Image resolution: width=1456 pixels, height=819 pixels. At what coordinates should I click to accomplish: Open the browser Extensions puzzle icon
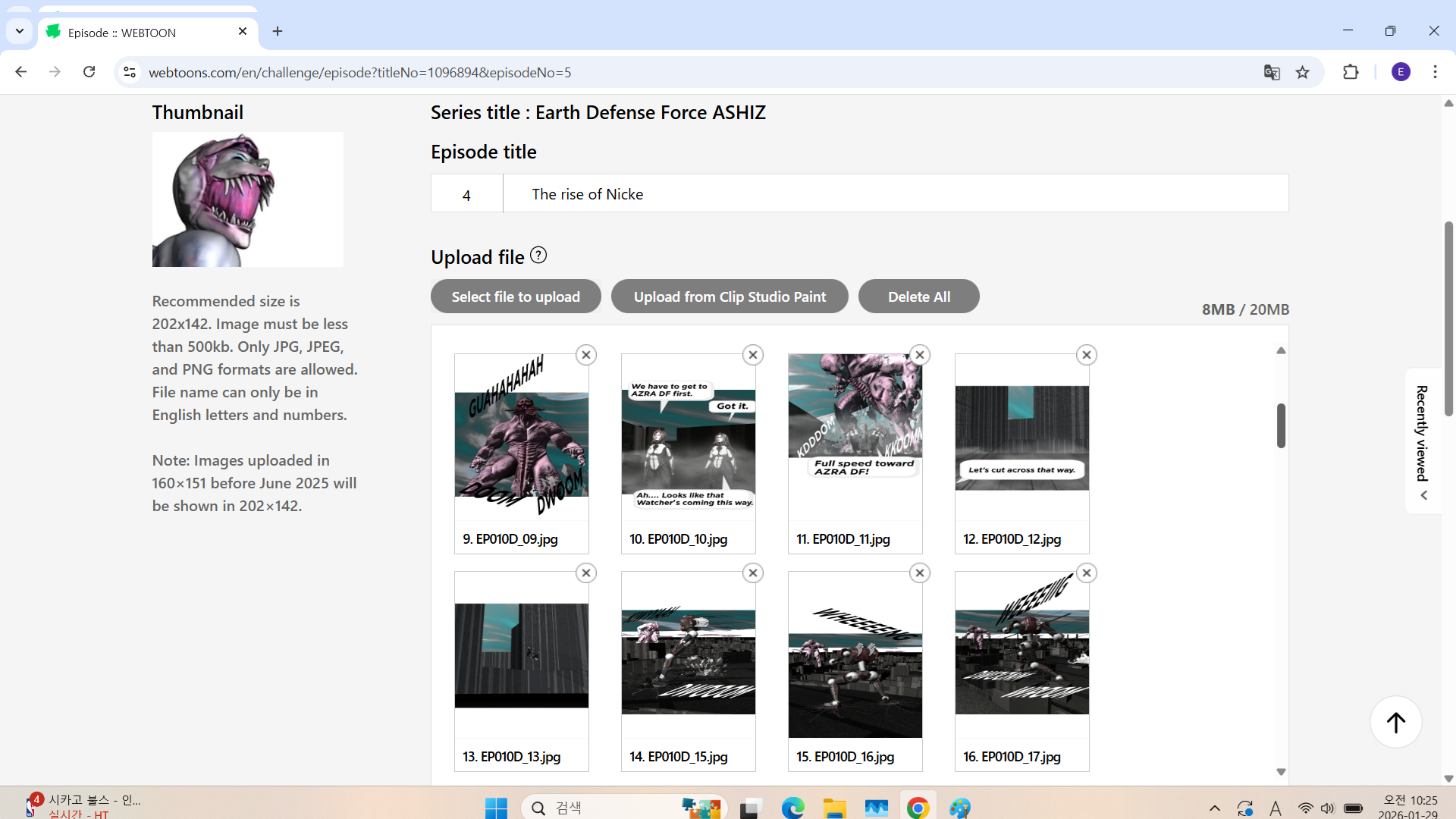1351,72
